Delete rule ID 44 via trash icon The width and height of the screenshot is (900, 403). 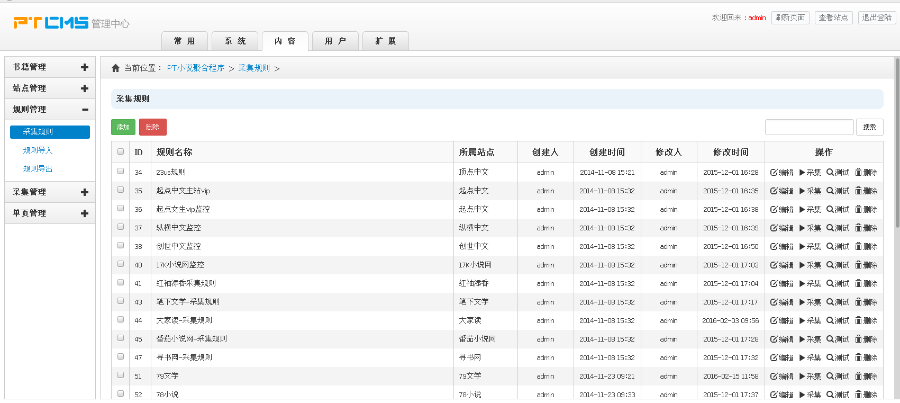point(858,320)
